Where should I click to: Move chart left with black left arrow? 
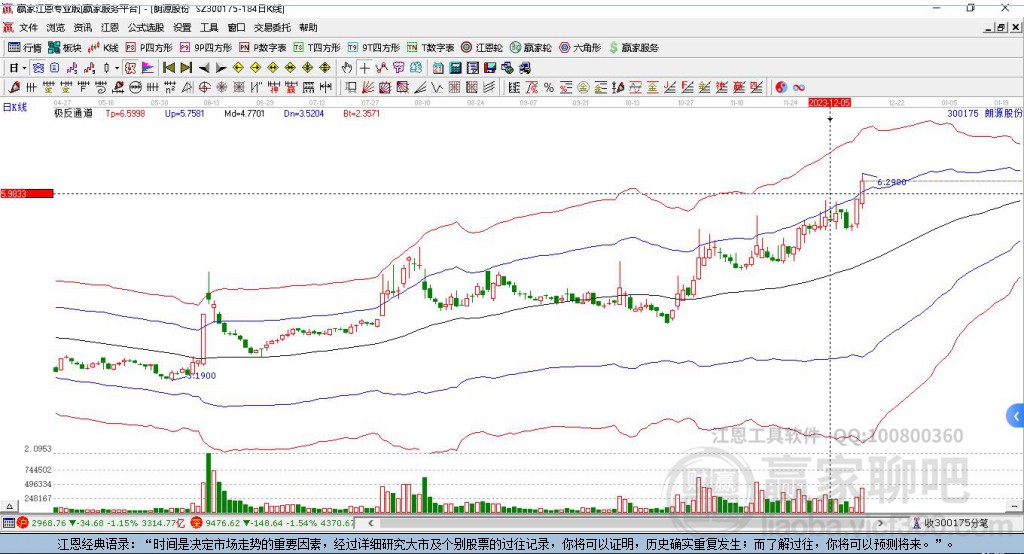(204, 68)
